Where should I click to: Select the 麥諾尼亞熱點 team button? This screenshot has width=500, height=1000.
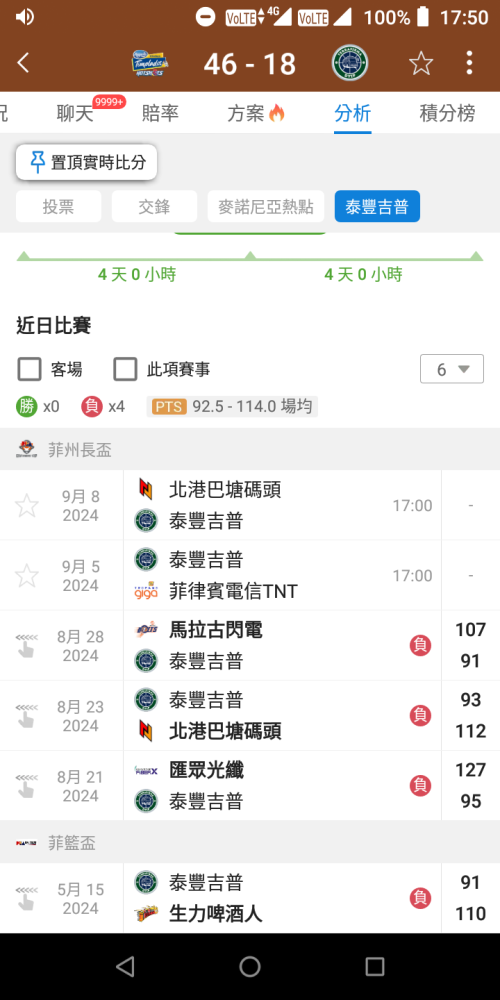pyautogui.click(x=266, y=207)
